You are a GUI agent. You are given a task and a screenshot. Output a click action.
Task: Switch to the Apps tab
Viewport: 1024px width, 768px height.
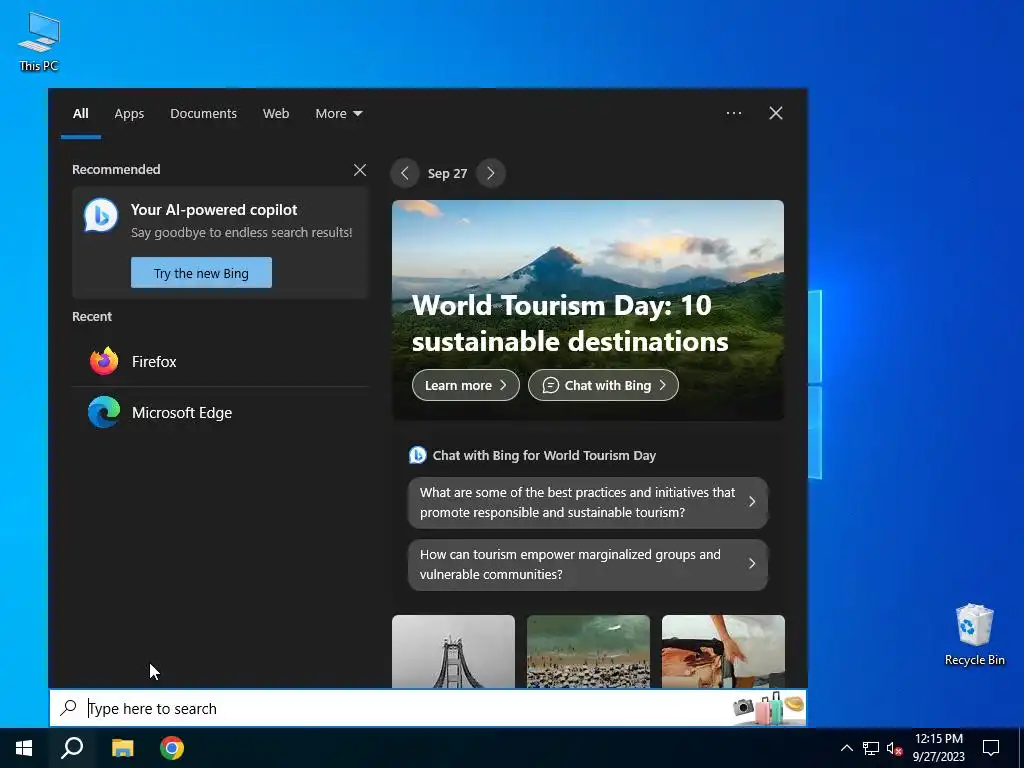pos(129,114)
